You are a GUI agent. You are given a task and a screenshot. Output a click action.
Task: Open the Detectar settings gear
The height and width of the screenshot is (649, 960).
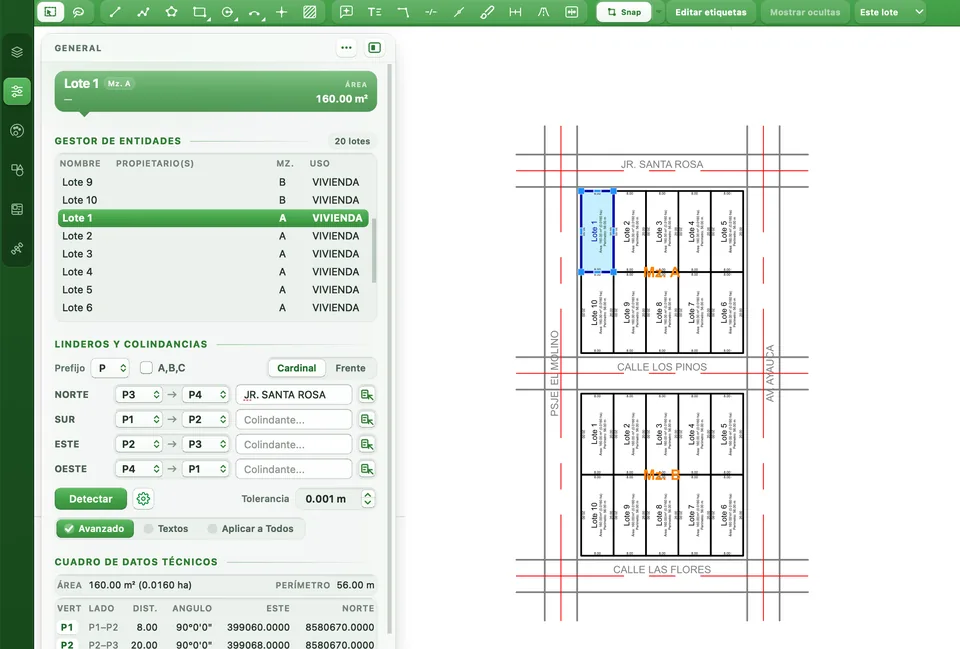(143, 499)
